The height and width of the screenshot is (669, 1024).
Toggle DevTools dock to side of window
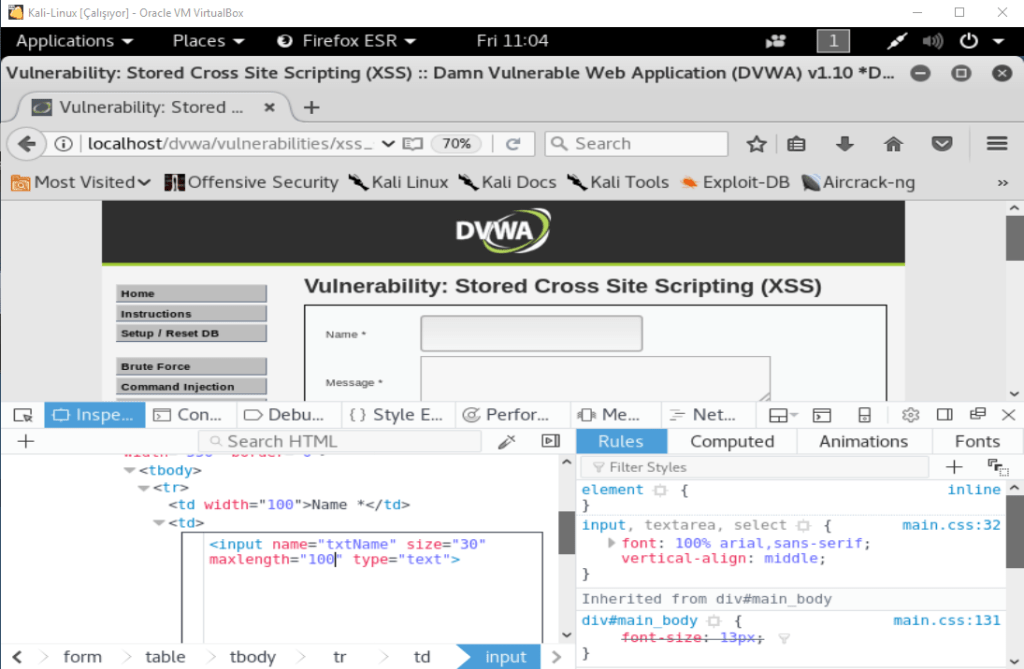tap(944, 415)
